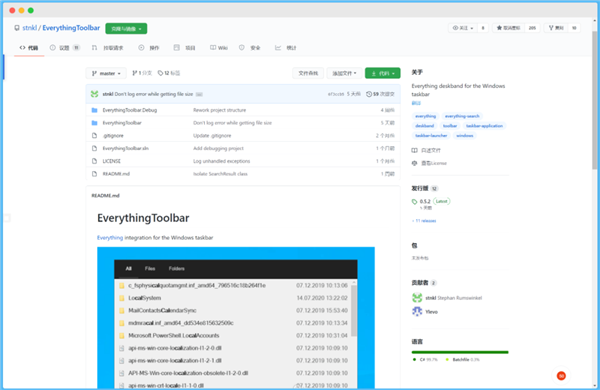Click the Everything link in README

(110, 238)
